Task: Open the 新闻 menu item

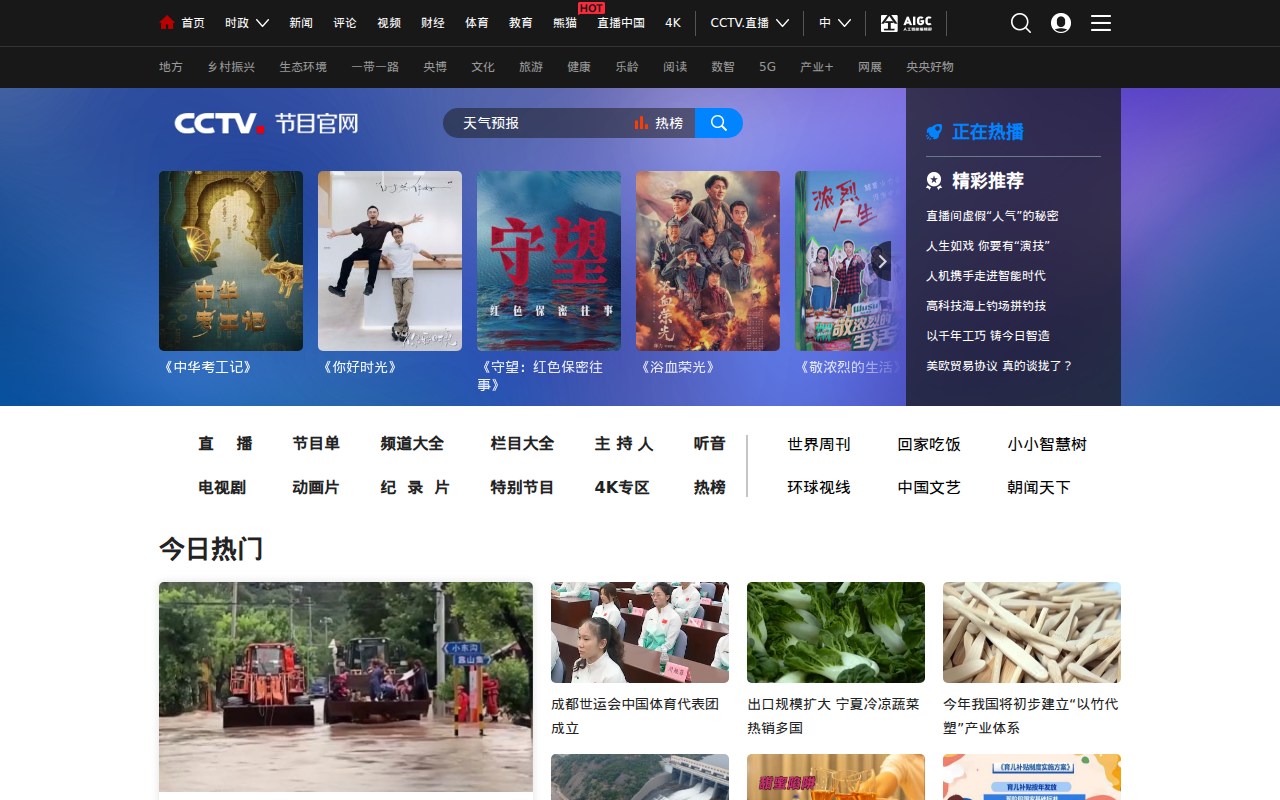Action: 301,23
